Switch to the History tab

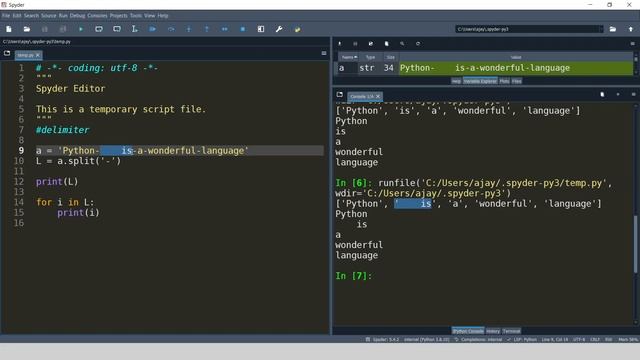tap(493, 331)
